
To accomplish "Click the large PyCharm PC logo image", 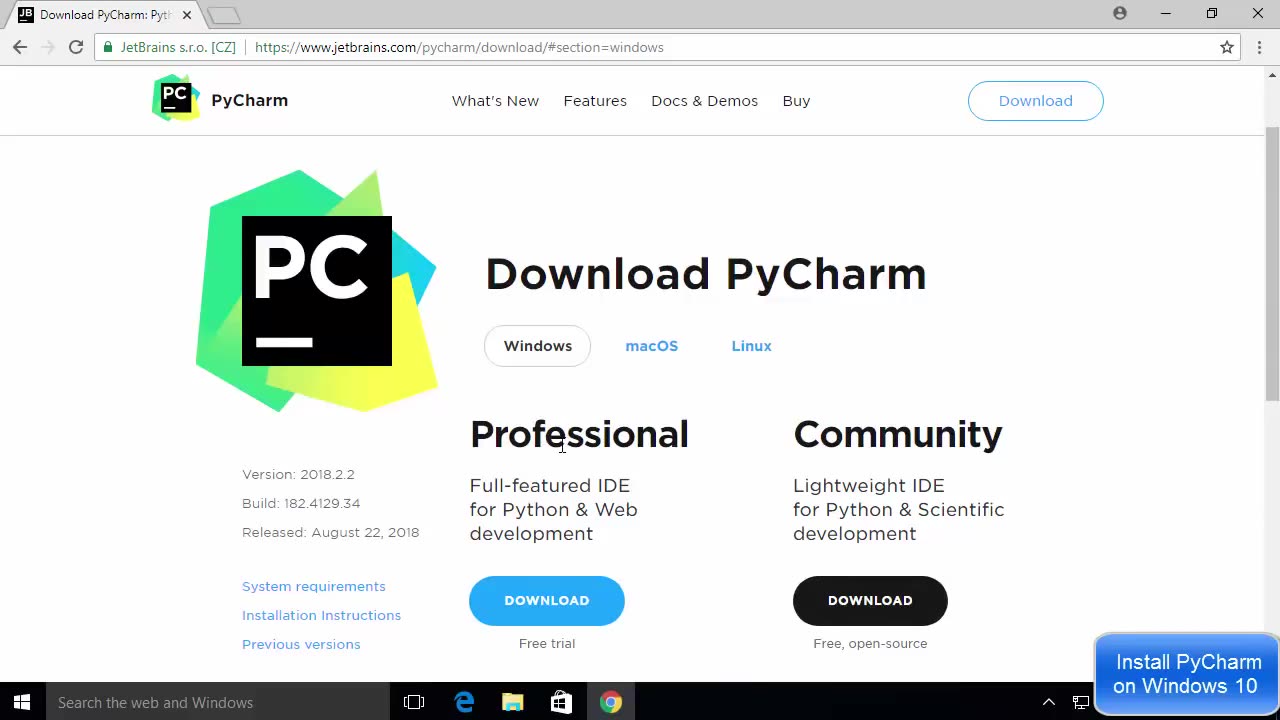I will coord(317,291).
